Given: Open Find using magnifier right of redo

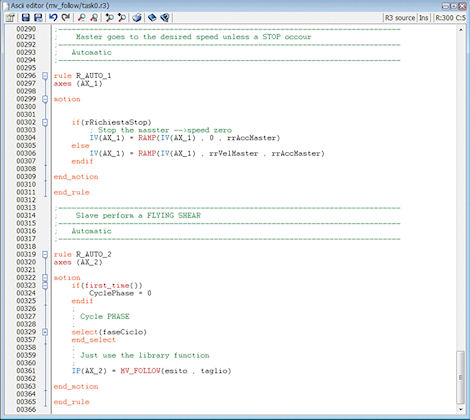Looking at the screenshot, I should coord(81,18).
